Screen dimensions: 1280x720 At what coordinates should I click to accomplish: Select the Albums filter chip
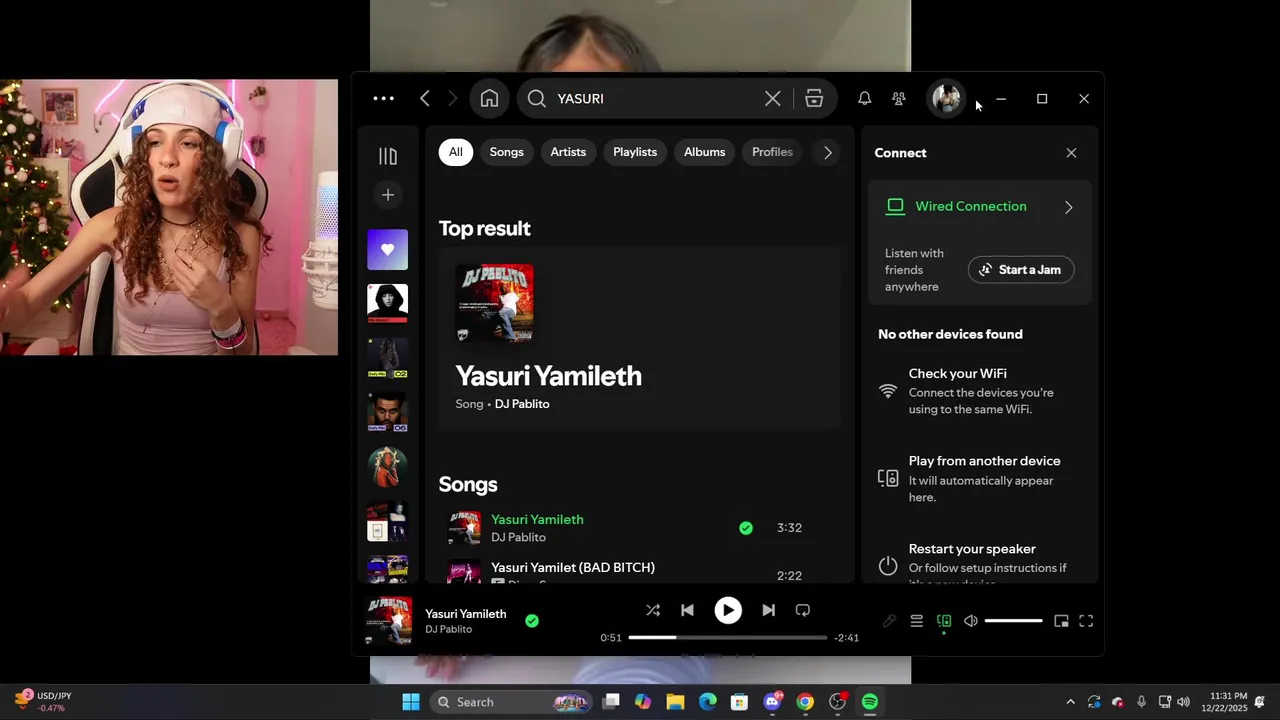pyautogui.click(x=704, y=152)
